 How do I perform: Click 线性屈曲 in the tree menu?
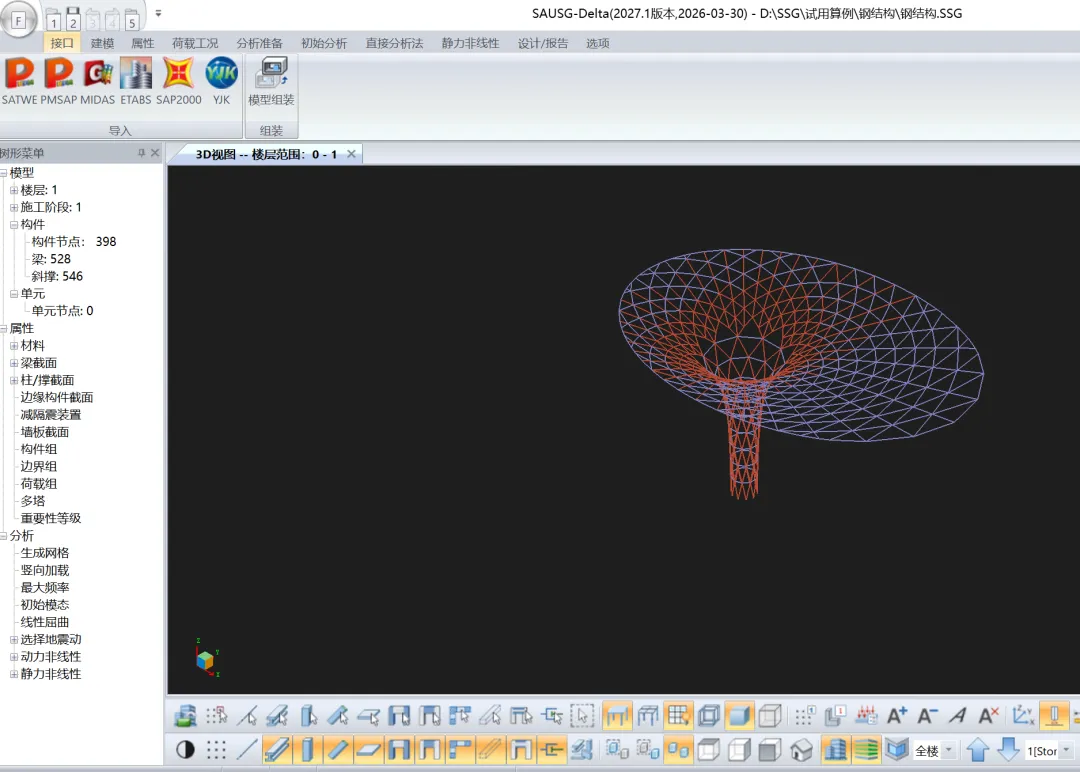[45, 622]
